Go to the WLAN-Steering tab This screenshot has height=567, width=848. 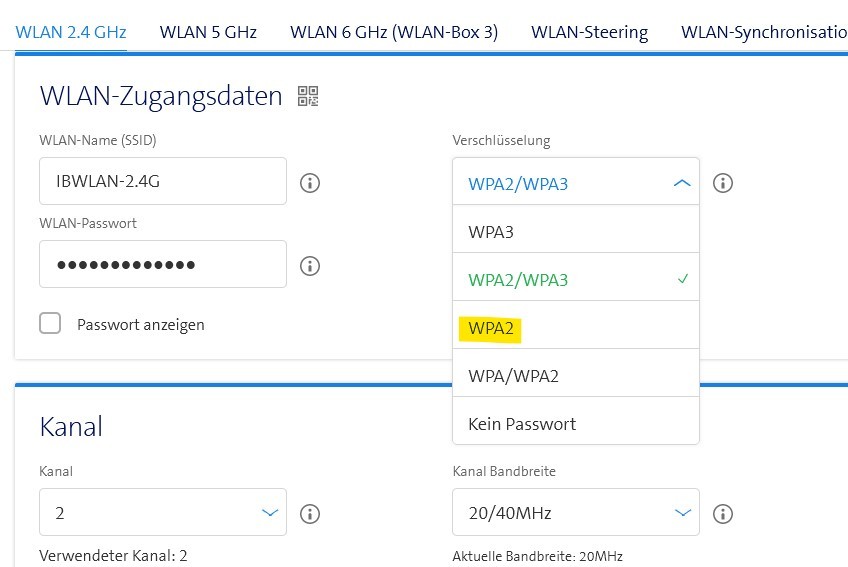coord(589,32)
